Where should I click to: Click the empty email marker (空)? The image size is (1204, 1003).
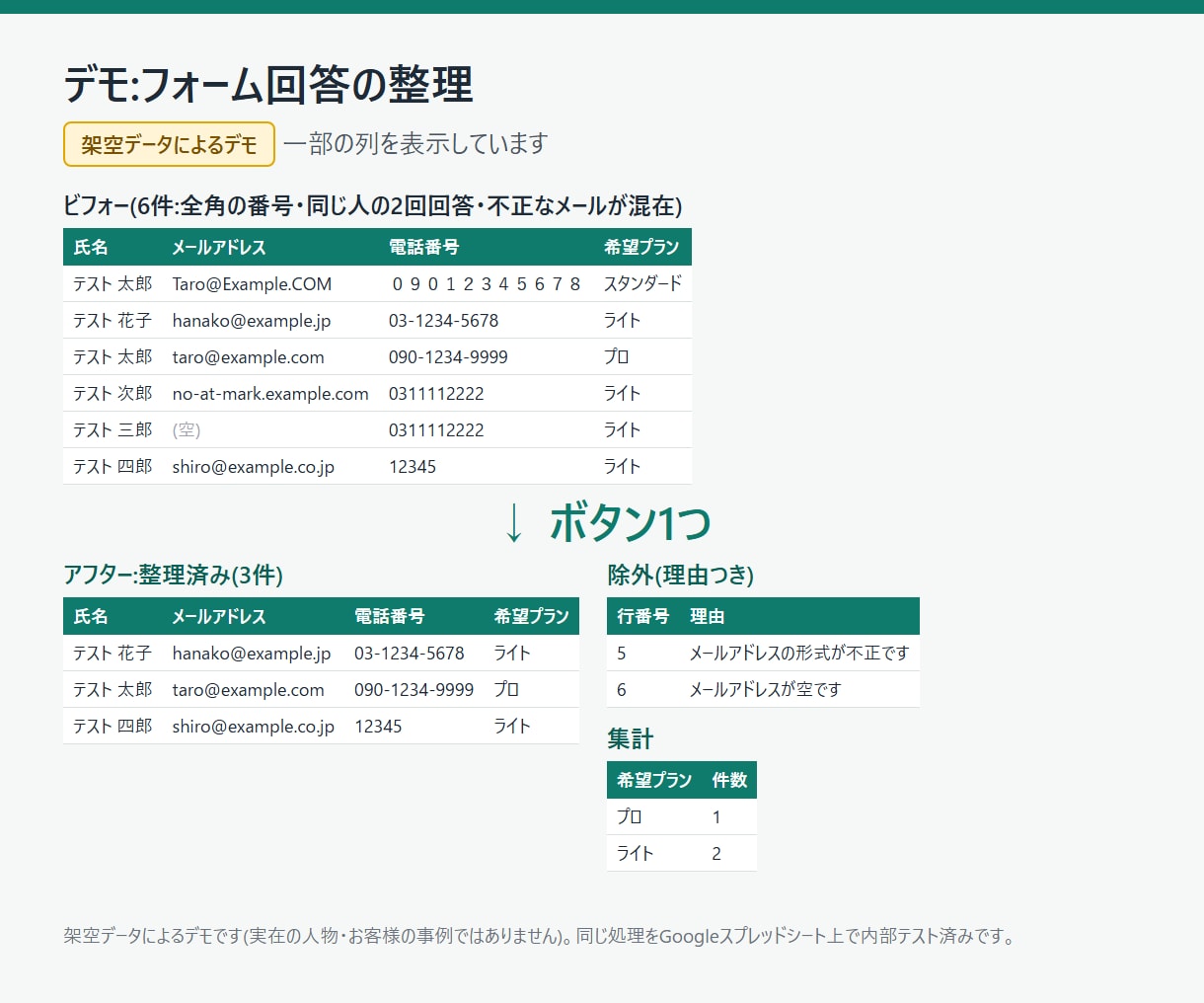tap(187, 429)
